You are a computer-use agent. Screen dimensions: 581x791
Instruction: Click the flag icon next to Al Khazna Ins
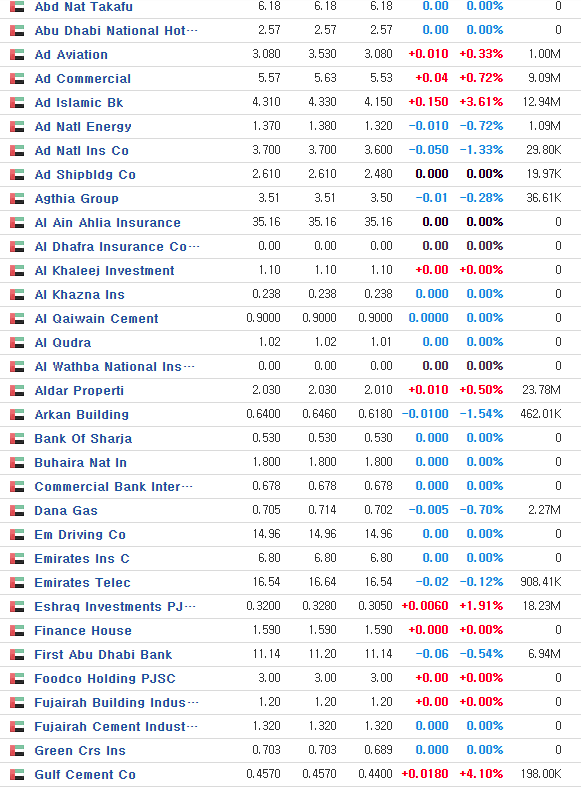(17, 295)
